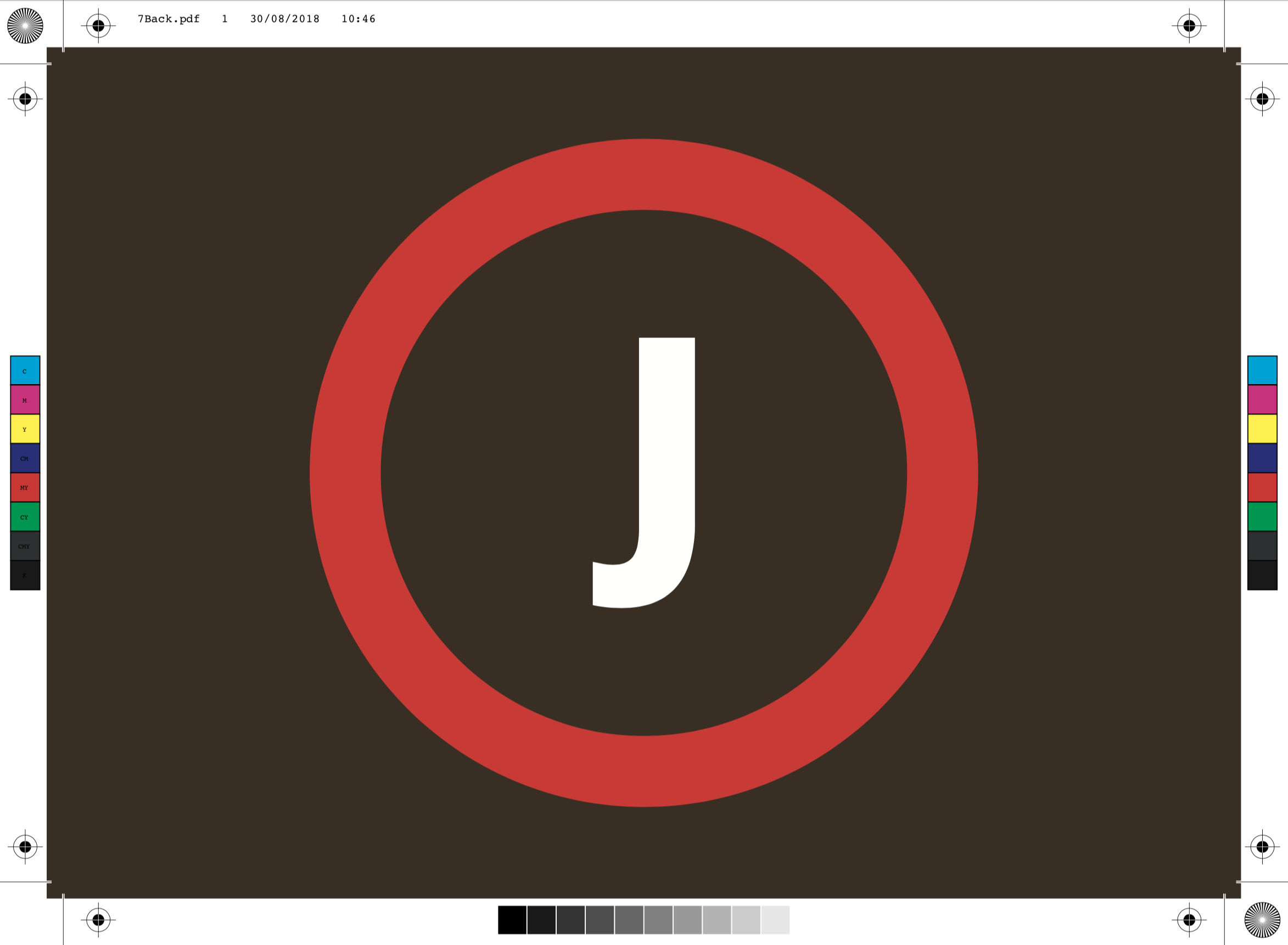Click the lightest gray step of grayscale strip
This screenshot has height=945, width=1288.
click(x=775, y=920)
